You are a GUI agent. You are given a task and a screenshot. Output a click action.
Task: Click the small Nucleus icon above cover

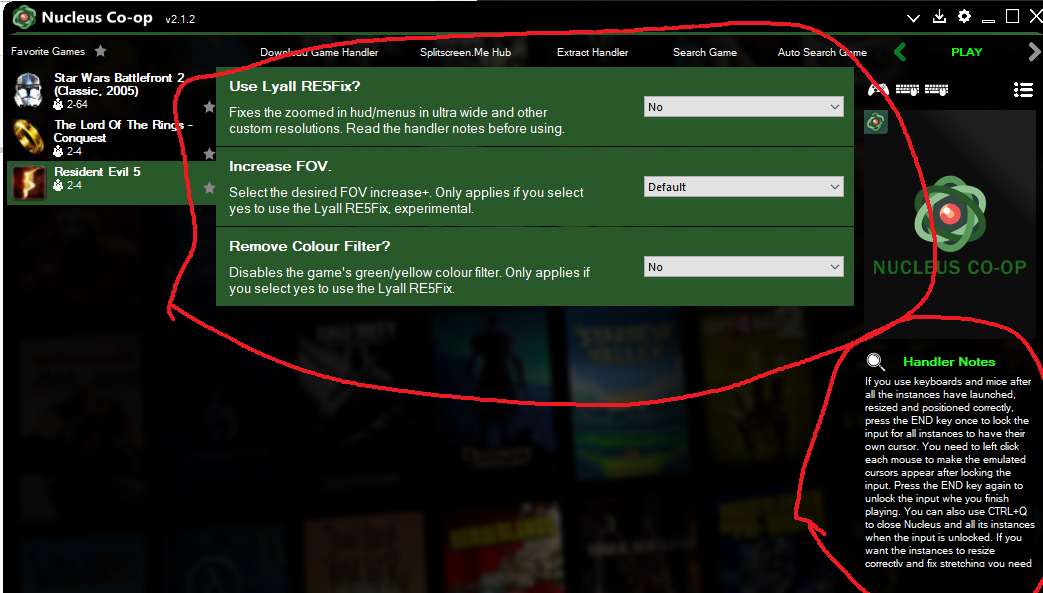coord(876,122)
